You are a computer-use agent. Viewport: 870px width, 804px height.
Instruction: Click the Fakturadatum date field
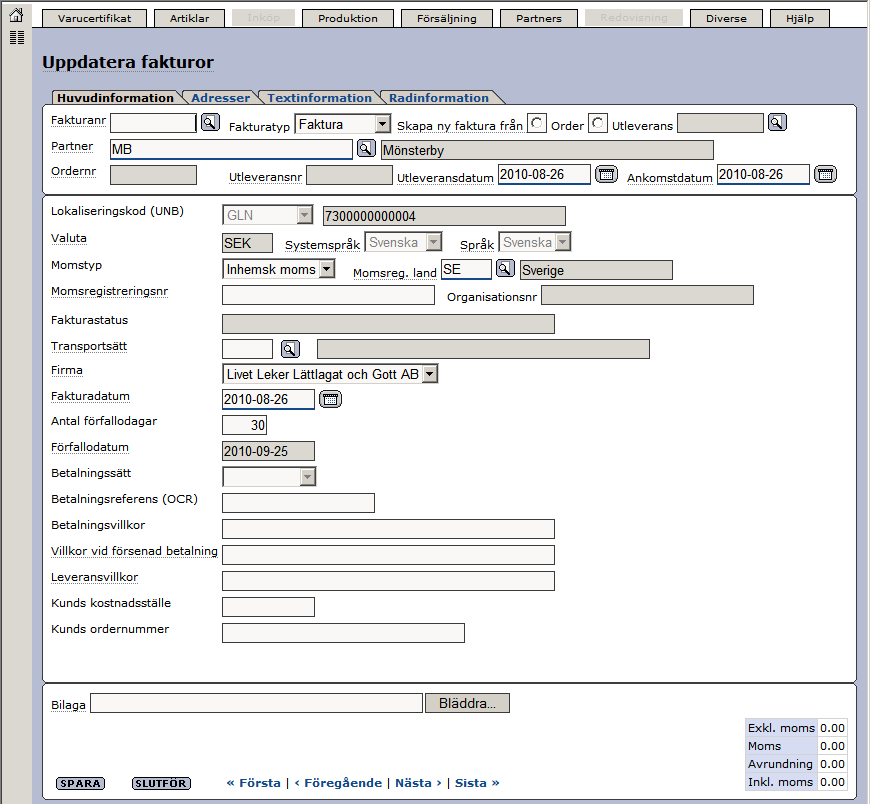point(268,399)
